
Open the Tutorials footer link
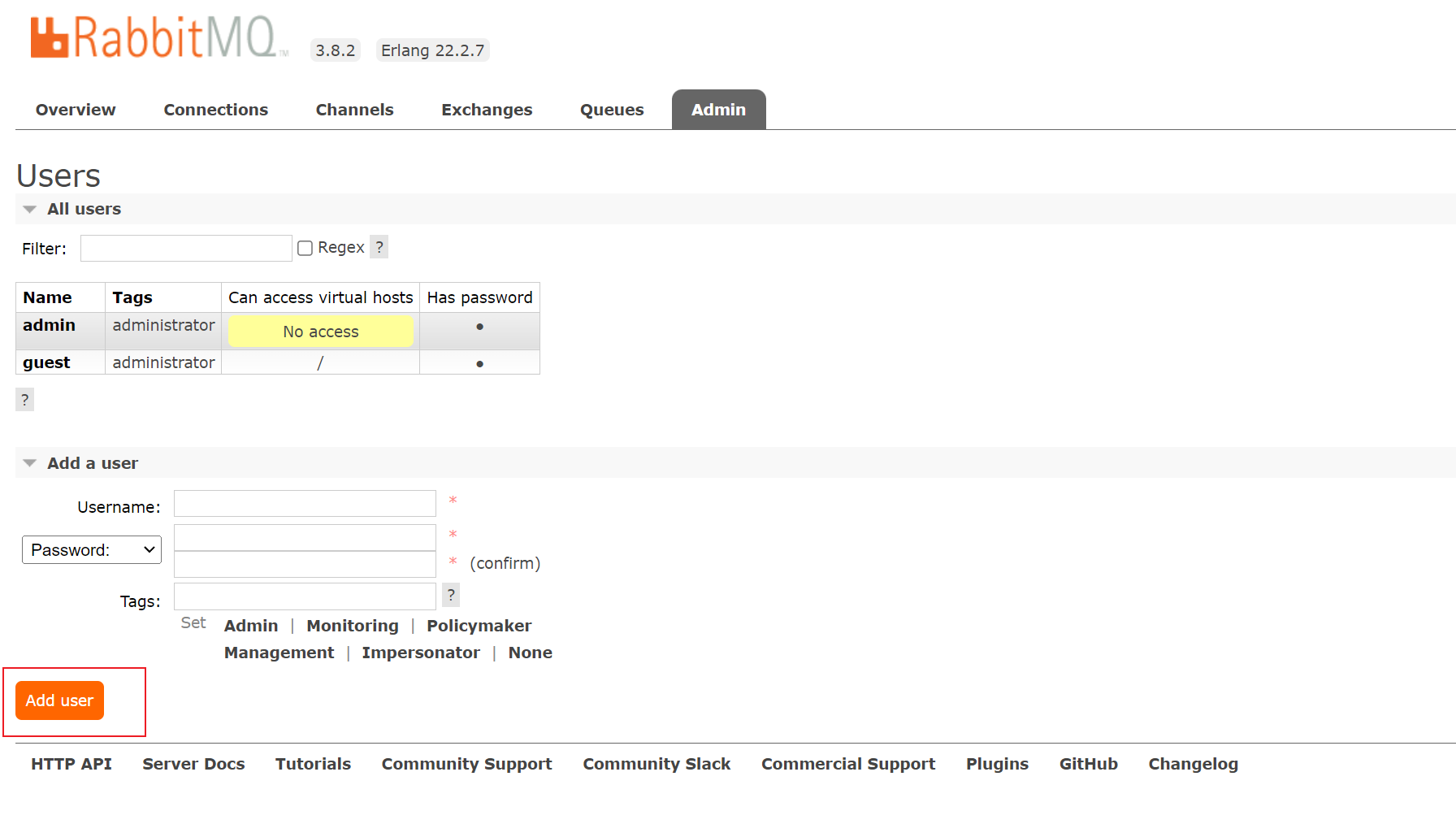[x=313, y=764]
